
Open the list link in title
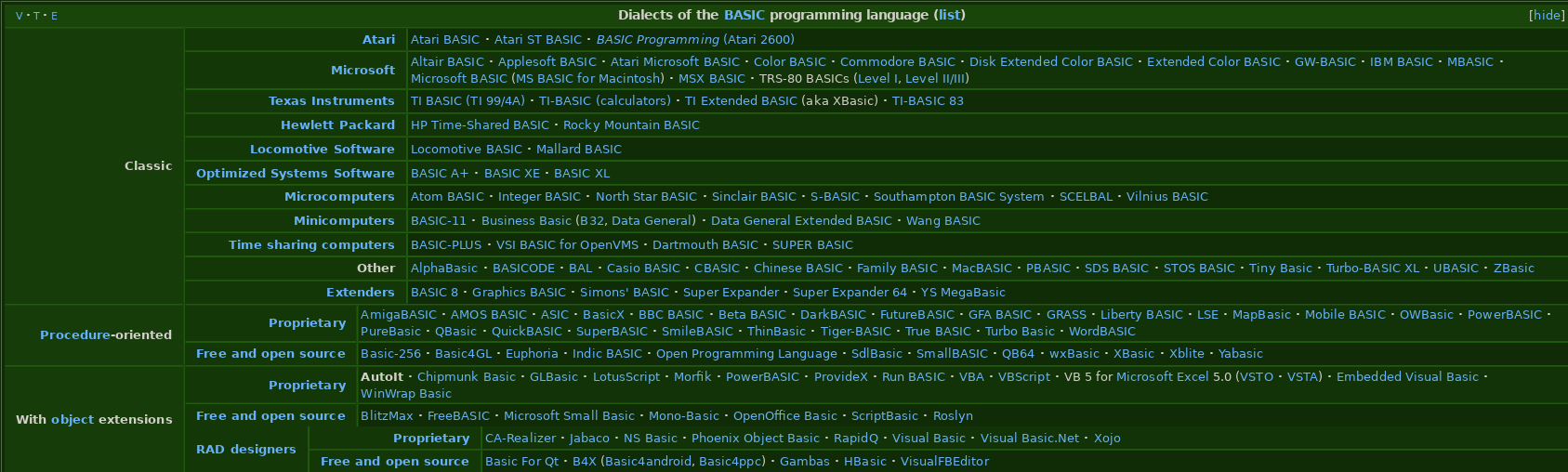tap(950, 15)
